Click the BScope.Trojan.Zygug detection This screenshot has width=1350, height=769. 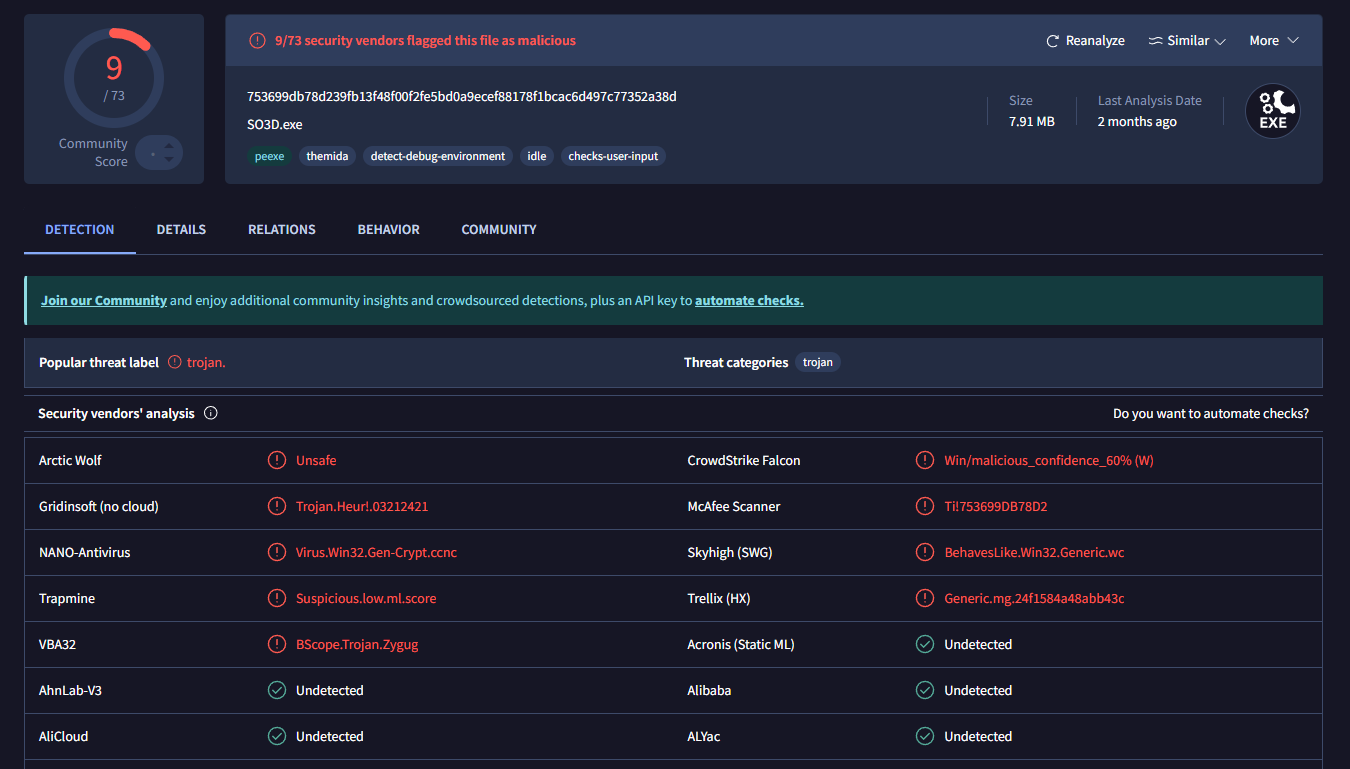pos(357,644)
